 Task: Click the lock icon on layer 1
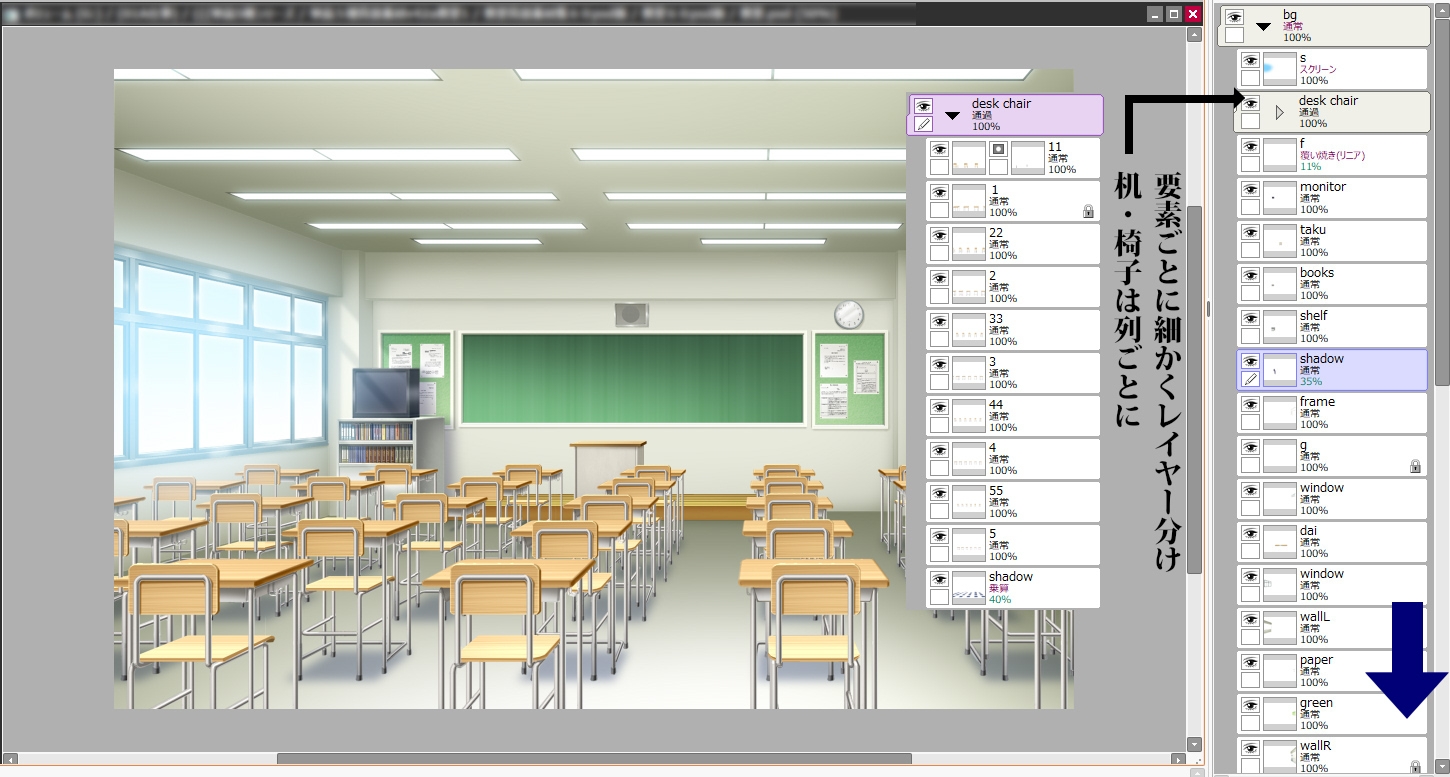pyautogui.click(x=1090, y=211)
